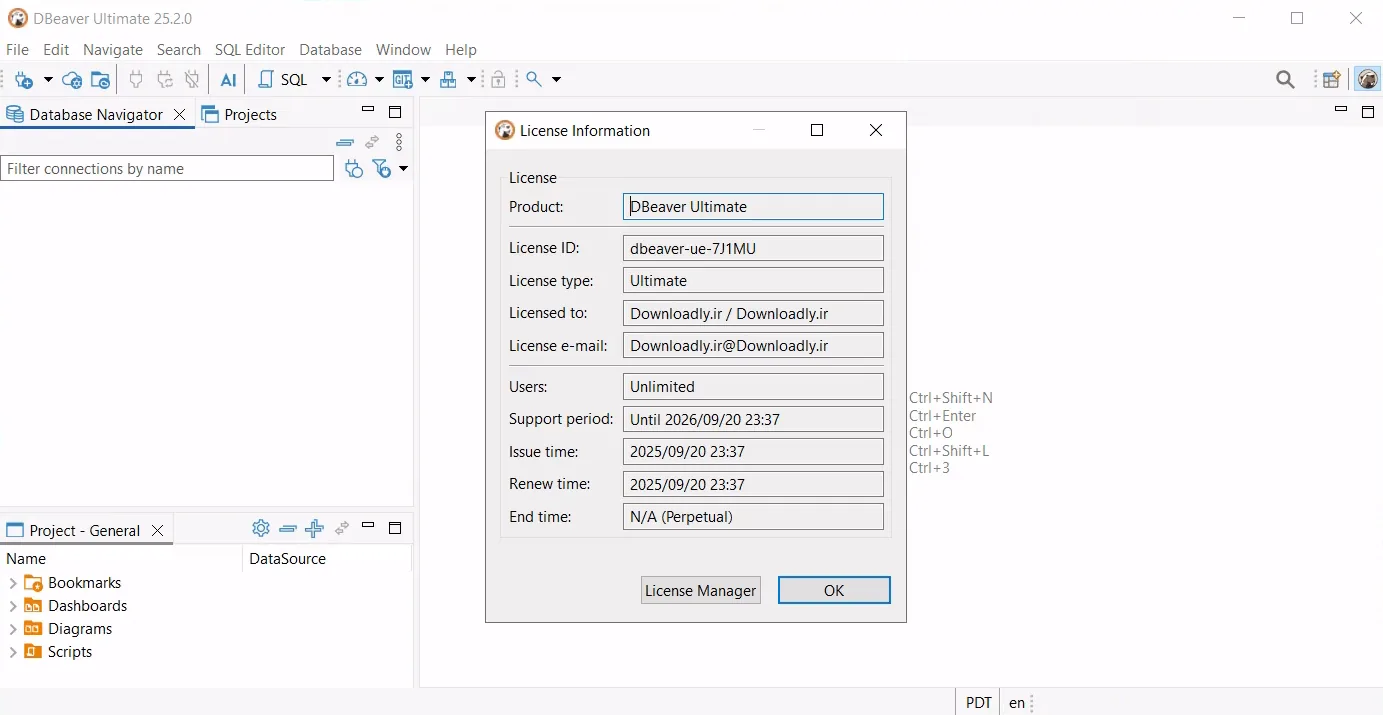Screen dimensions: 1383x715
Task: Open a new SQL script via SQL button
Action: click(283, 80)
